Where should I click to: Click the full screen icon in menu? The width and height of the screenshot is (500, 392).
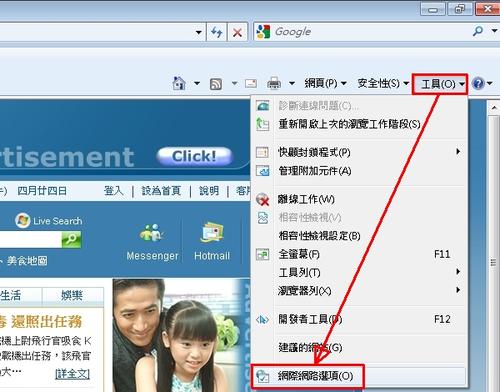263,255
